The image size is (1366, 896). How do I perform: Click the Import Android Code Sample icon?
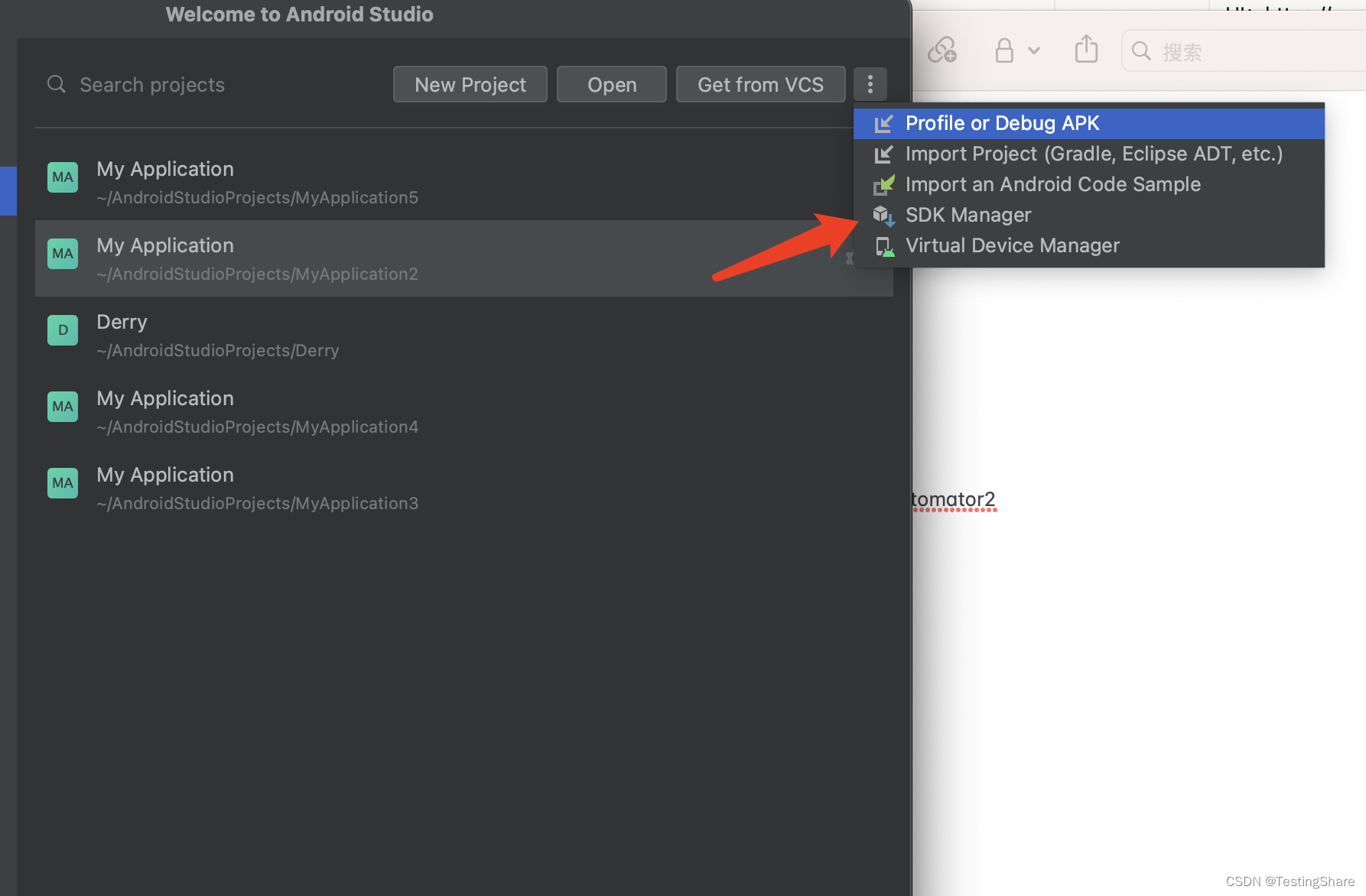tap(883, 184)
